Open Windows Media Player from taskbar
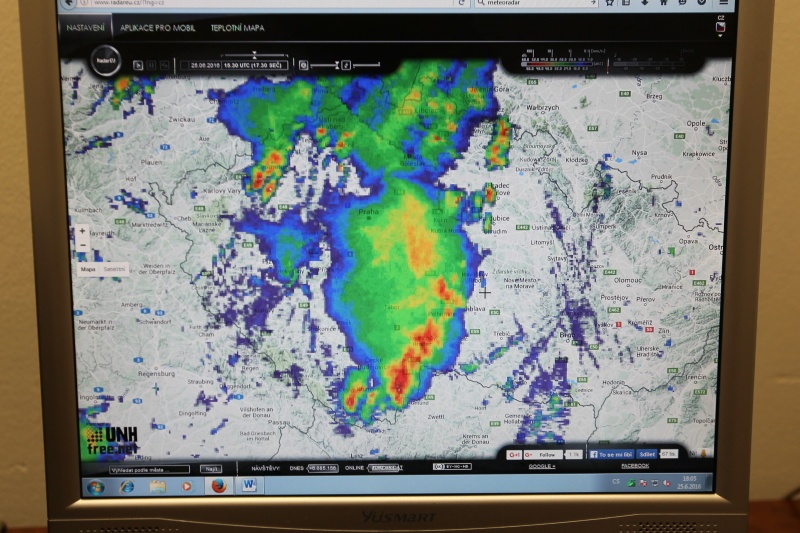 [187, 487]
